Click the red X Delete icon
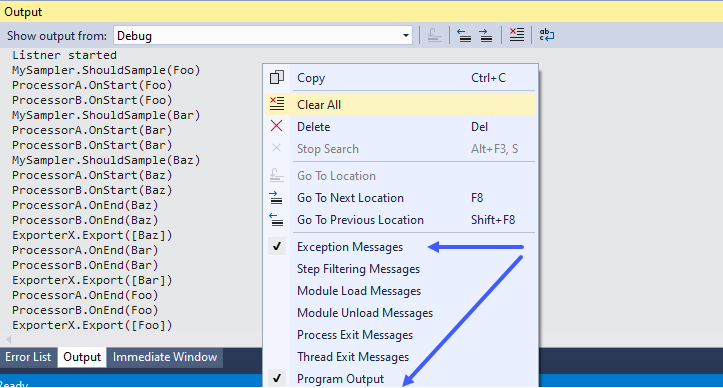Image resolution: width=723 pixels, height=388 pixels. point(277,126)
